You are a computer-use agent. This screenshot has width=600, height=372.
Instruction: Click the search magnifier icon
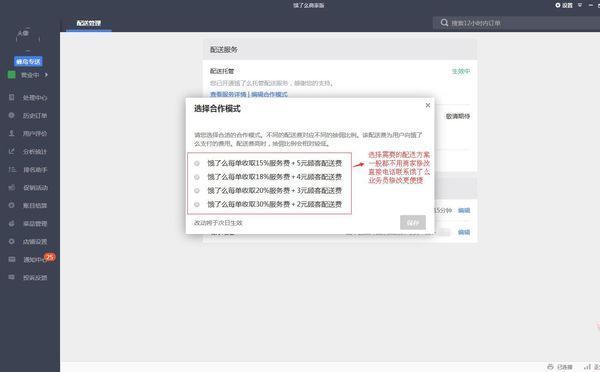[444, 23]
